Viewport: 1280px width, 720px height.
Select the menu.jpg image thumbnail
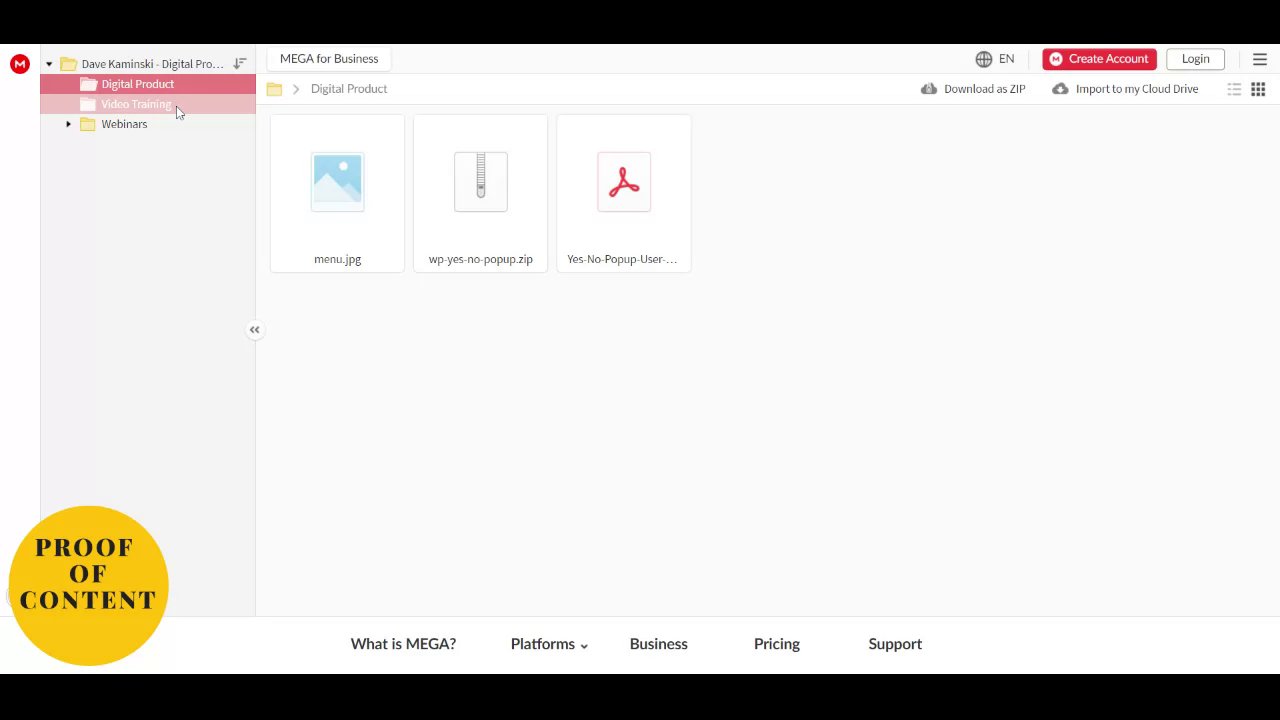337,182
